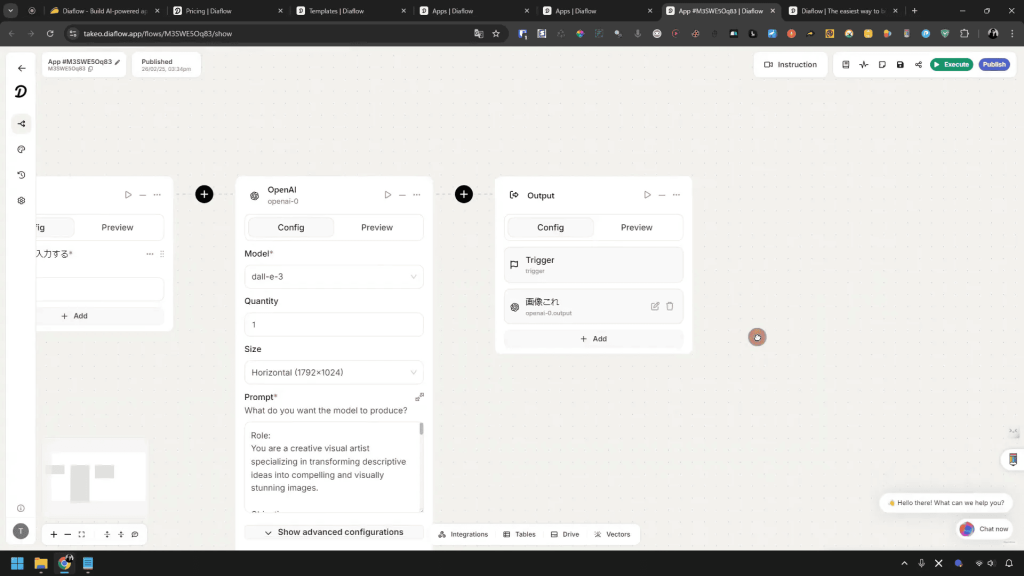
Task: Click the Quantity input field
Action: coord(334,325)
